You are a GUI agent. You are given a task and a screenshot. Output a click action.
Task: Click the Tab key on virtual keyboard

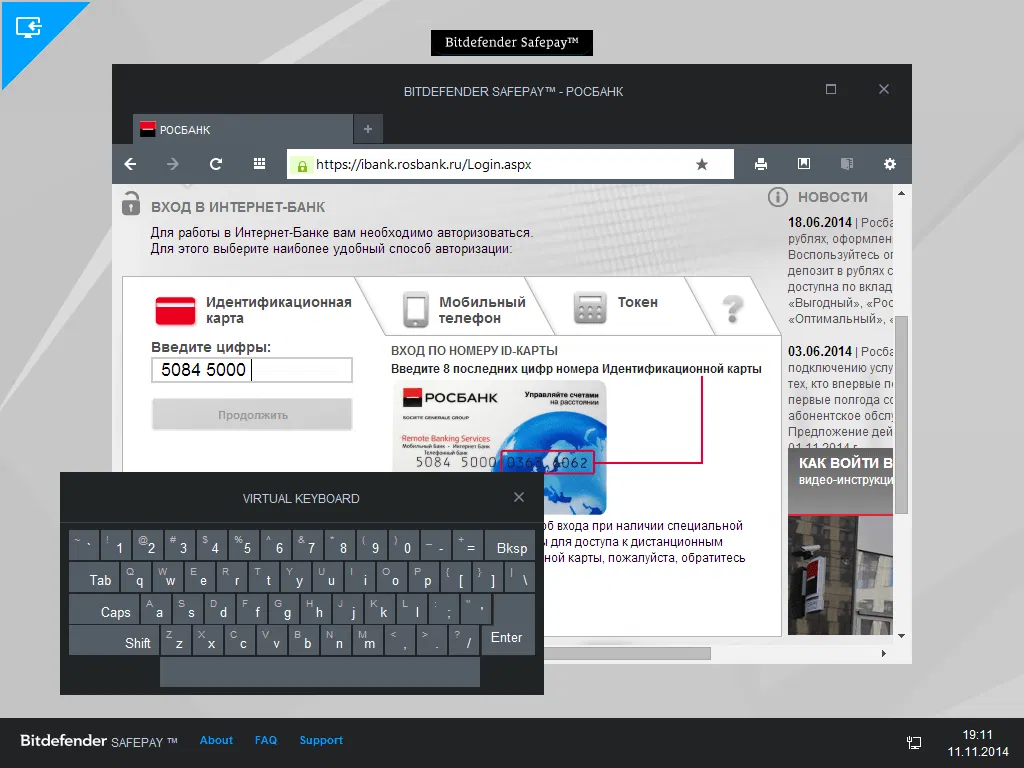pos(92,577)
